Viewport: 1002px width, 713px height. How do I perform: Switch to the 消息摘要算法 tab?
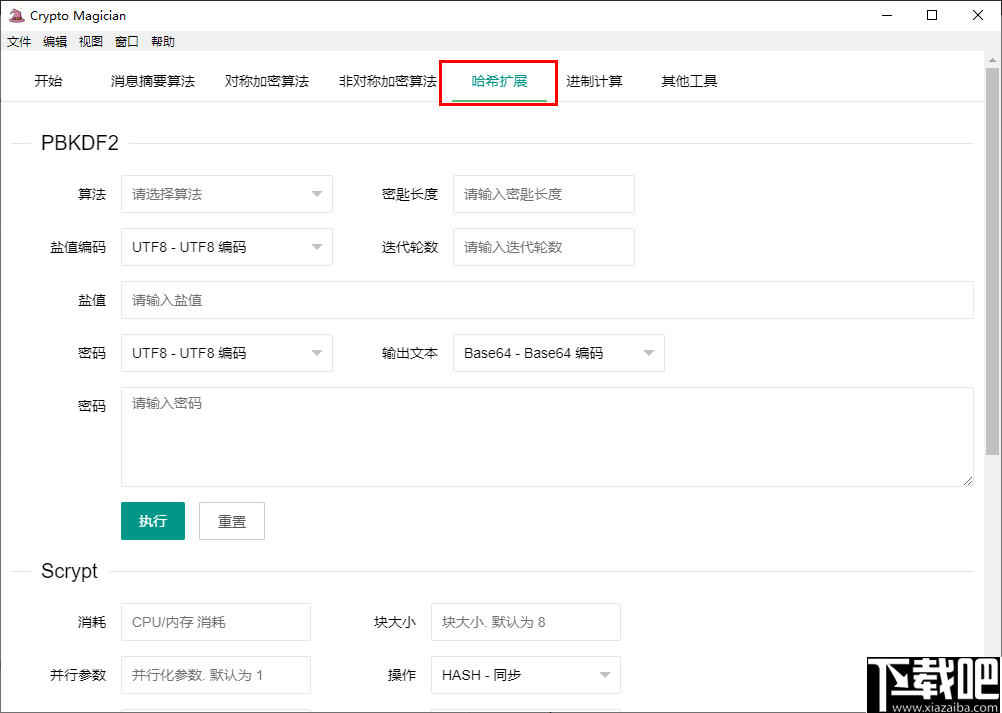[153, 81]
